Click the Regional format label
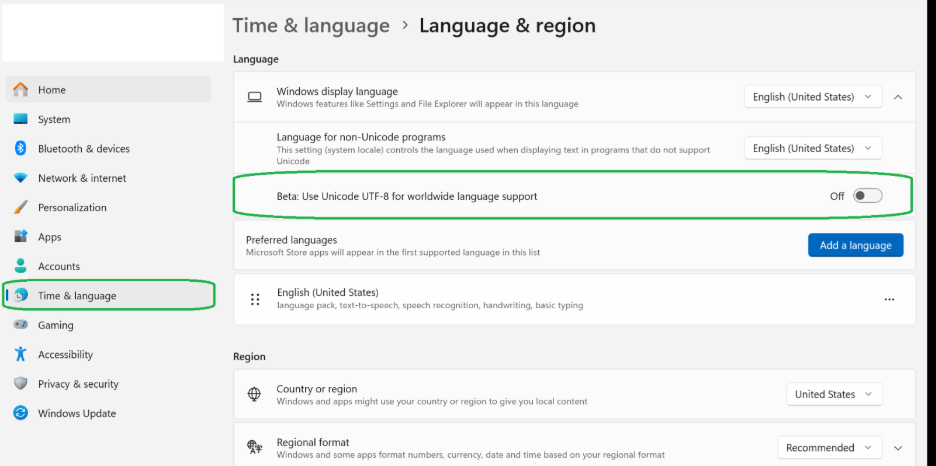 coord(313,442)
